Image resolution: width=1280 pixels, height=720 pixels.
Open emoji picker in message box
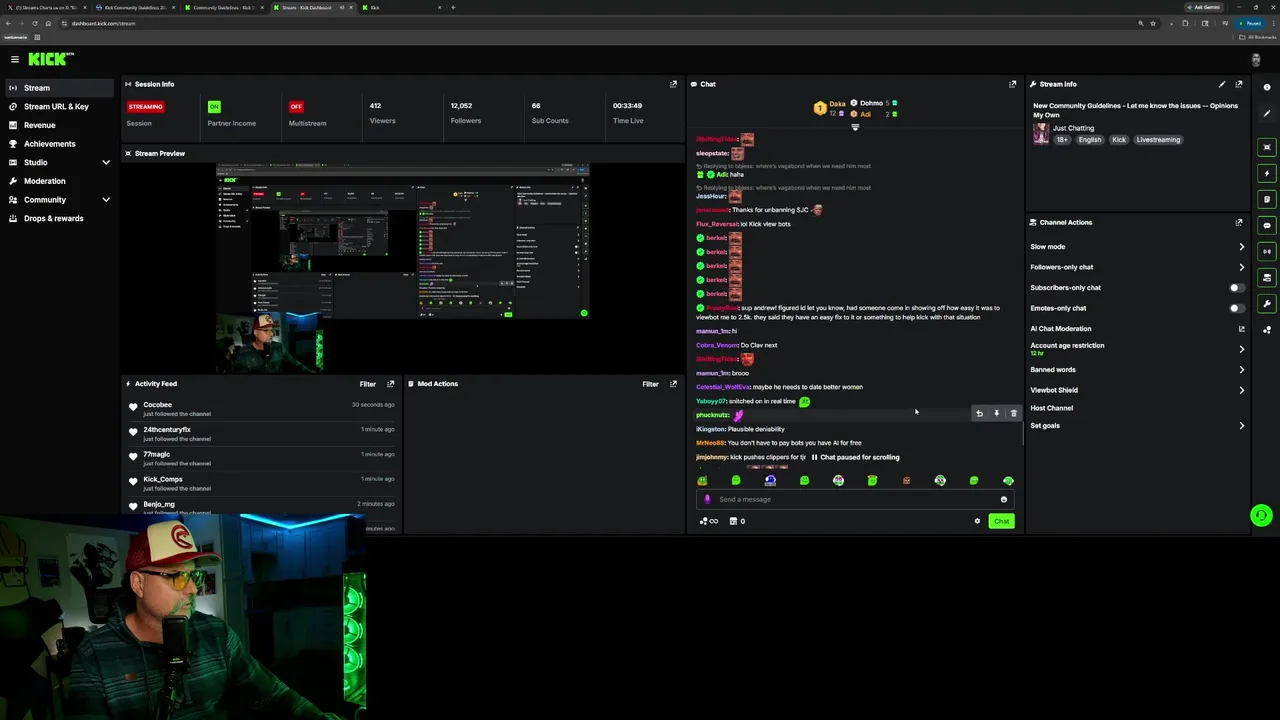tap(1004, 499)
